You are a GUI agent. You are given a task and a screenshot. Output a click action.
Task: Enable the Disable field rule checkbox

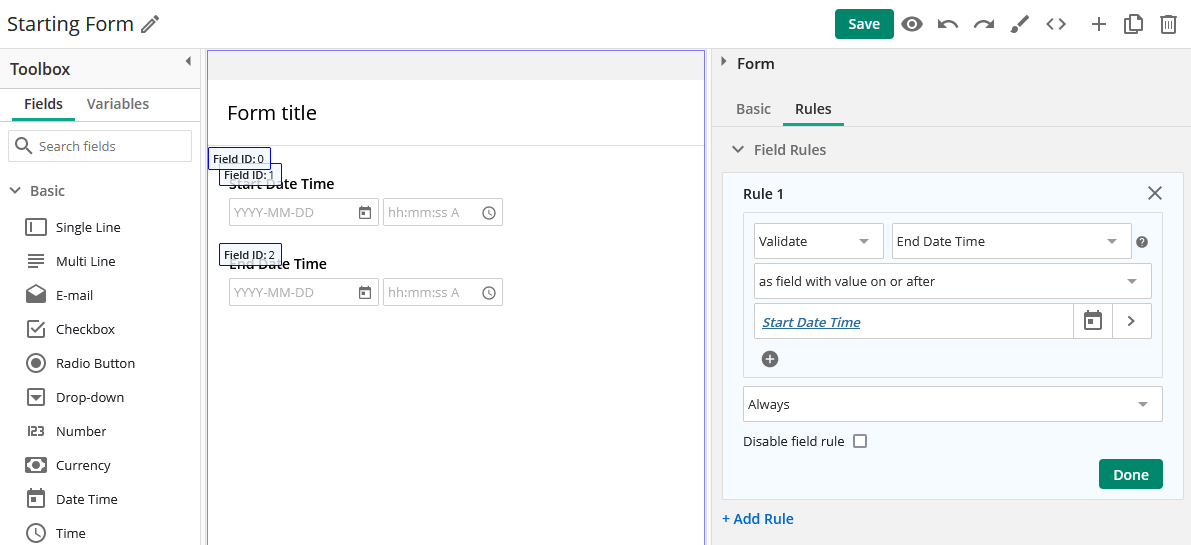(x=860, y=441)
